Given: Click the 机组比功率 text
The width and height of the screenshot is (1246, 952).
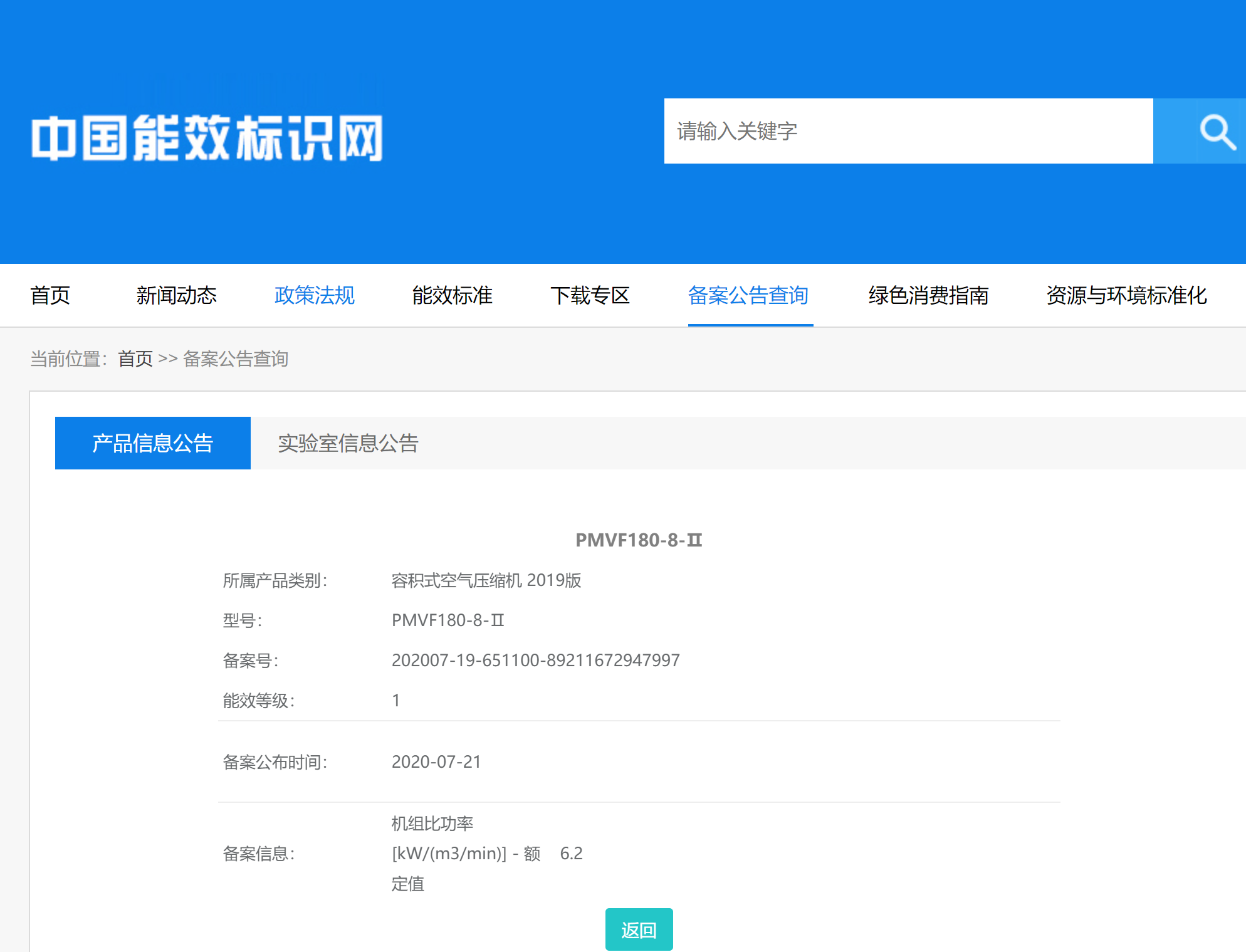Looking at the screenshot, I should point(432,824).
